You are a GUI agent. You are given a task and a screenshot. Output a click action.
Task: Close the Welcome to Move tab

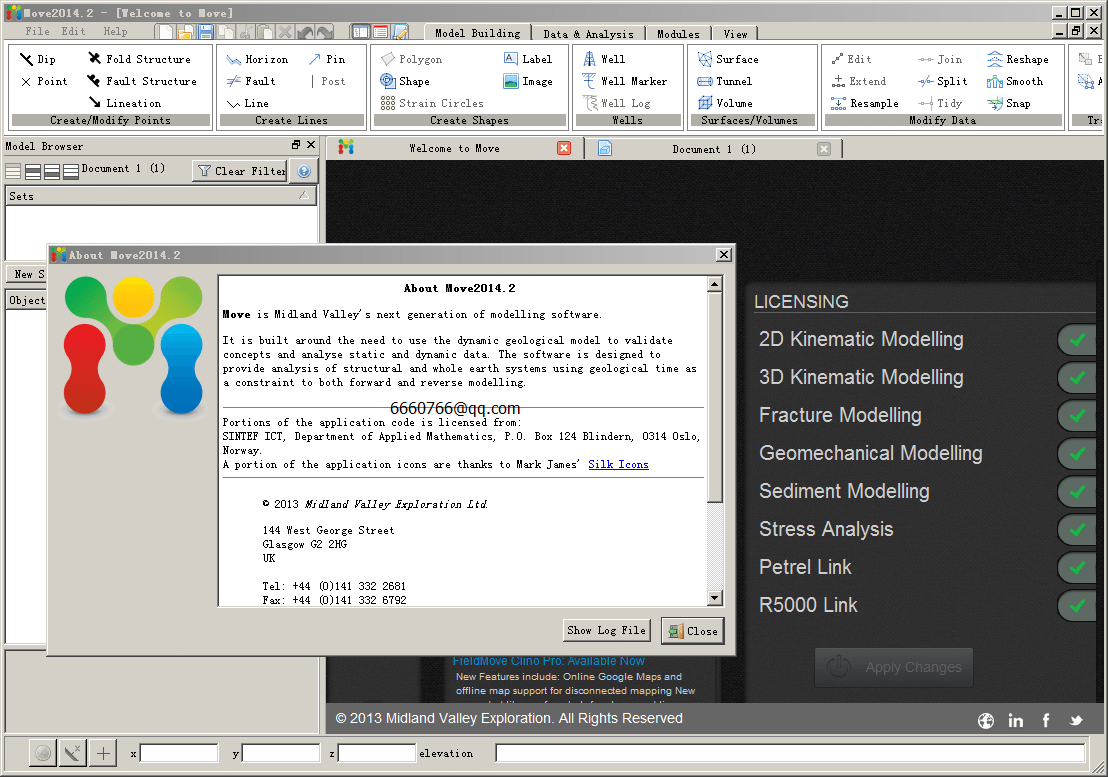[x=564, y=148]
